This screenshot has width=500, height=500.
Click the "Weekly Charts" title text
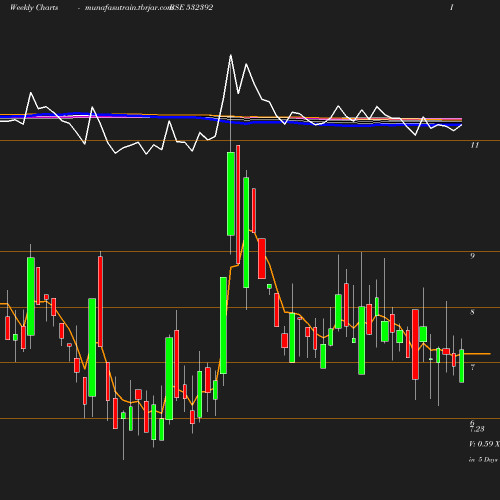pyautogui.click(x=34, y=8)
